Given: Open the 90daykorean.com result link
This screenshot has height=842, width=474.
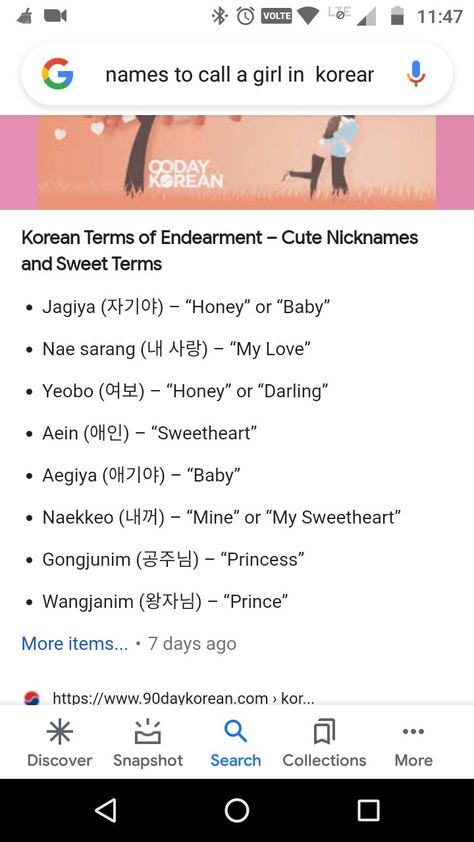Looking at the screenshot, I should click(x=184, y=699).
